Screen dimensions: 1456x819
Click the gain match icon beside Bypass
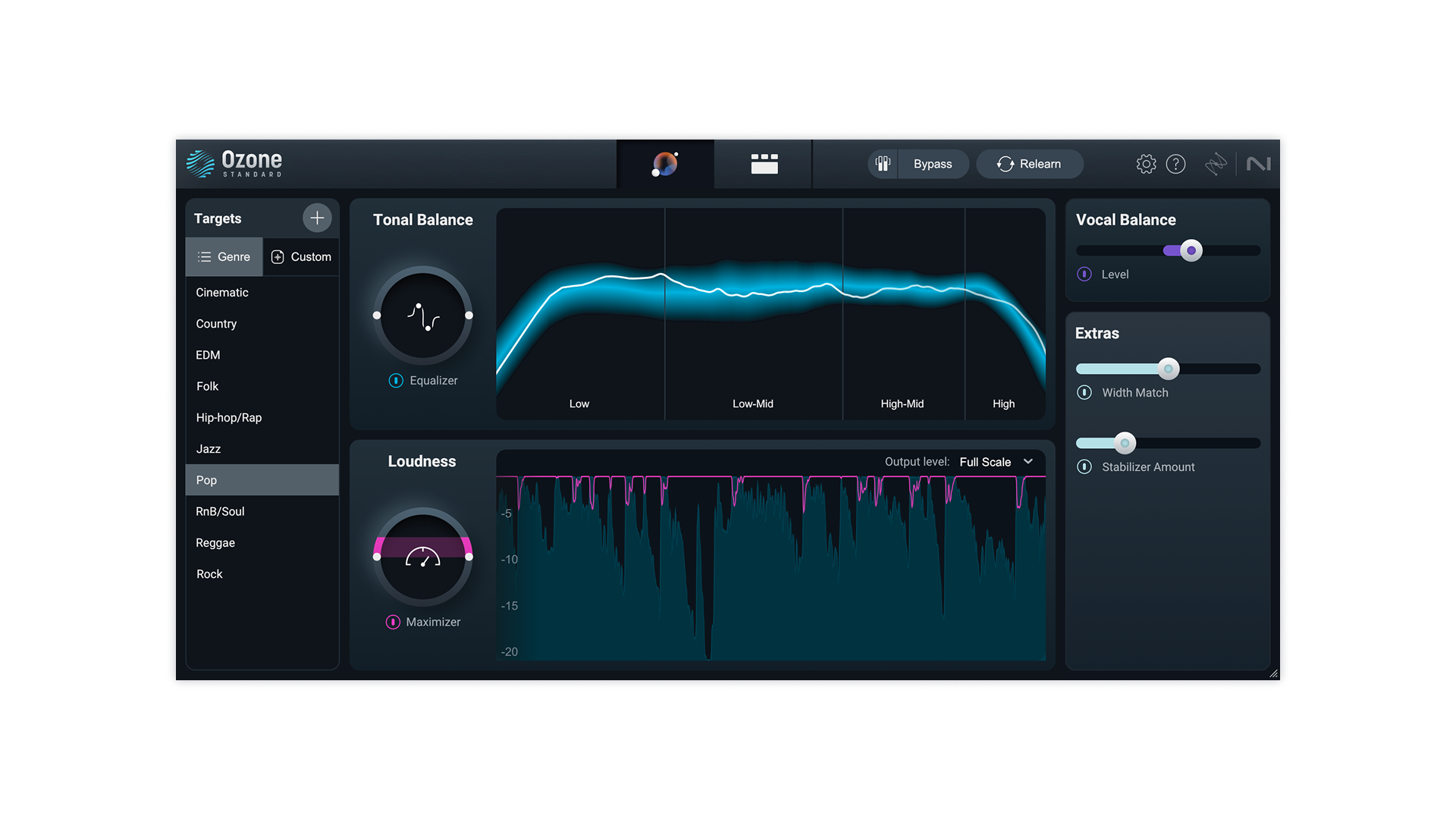tap(883, 164)
